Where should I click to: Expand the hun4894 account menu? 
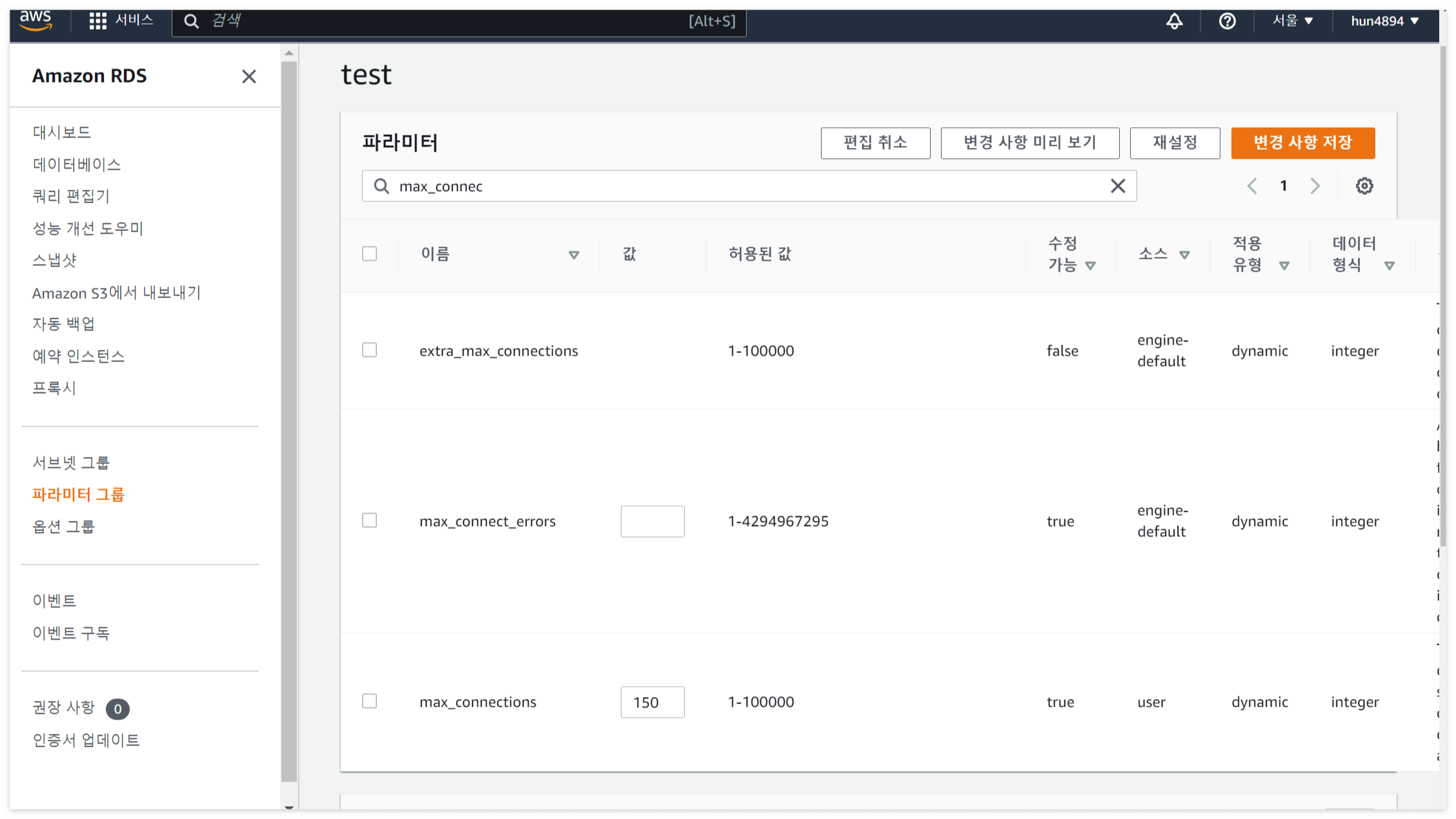tap(1384, 21)
